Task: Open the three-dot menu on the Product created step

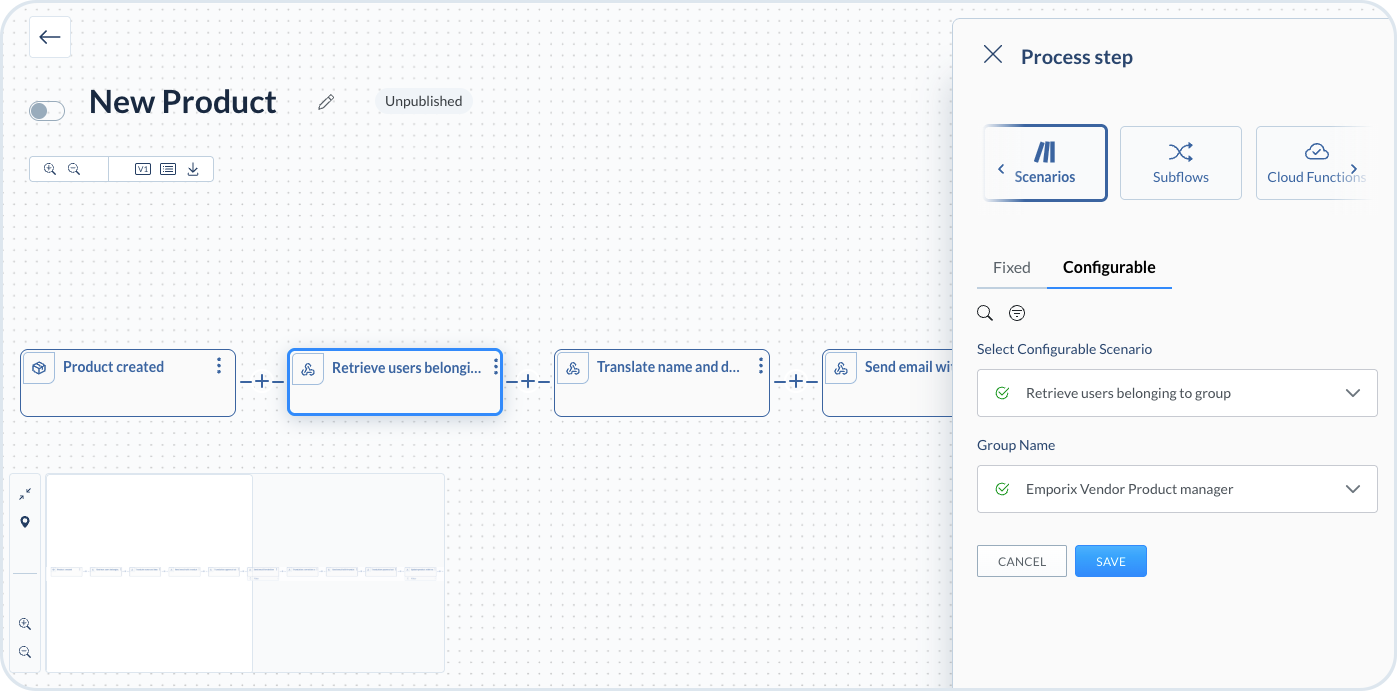Action: pyautogui.click(x=219, y=367)
